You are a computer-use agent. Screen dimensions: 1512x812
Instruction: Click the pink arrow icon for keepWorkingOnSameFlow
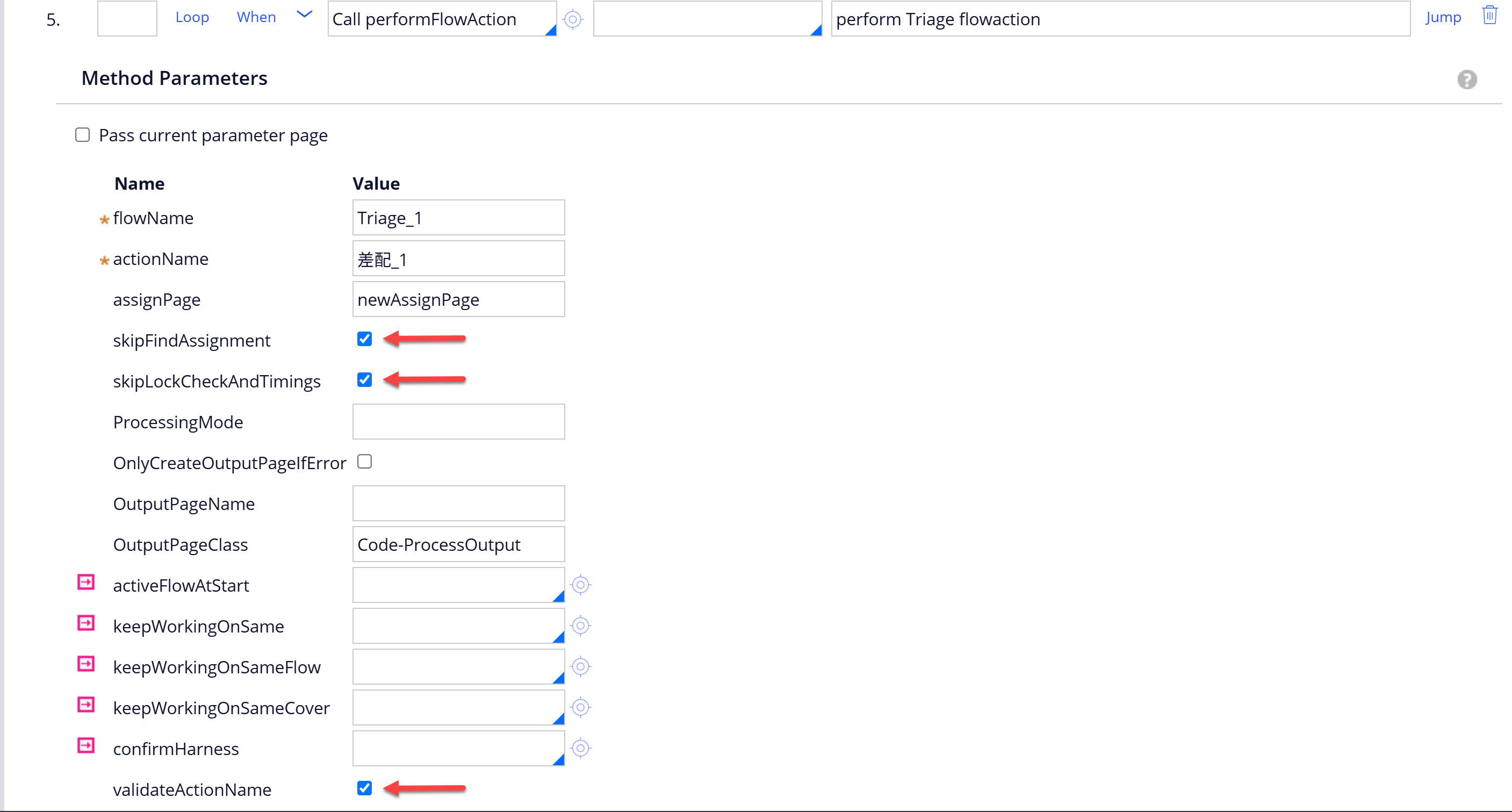point(87,664)
